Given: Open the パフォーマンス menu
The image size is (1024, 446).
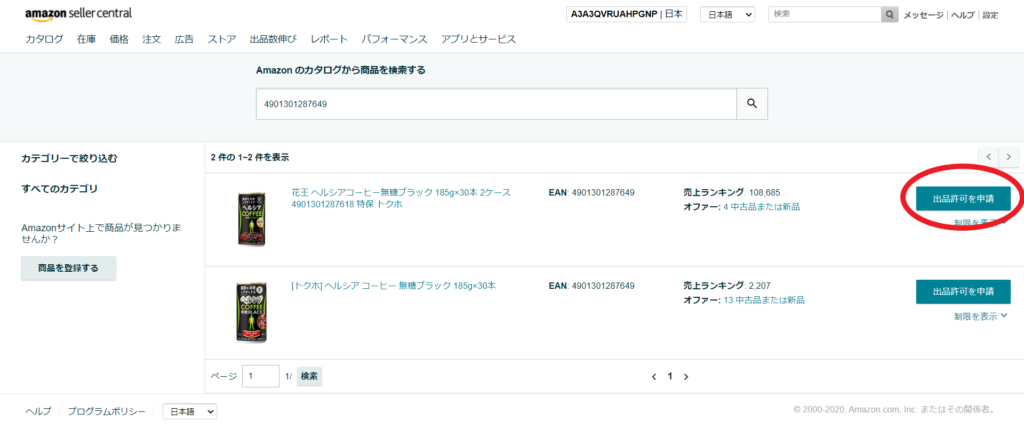Looking at the screenshot, I should pos(394,39).
